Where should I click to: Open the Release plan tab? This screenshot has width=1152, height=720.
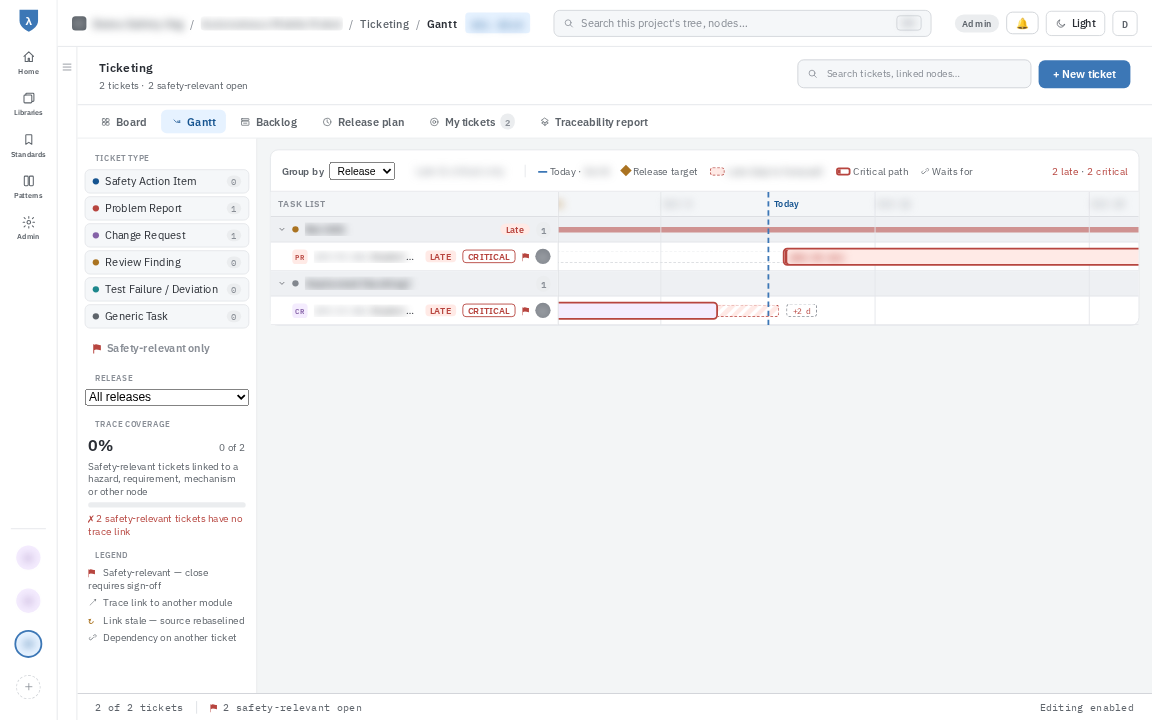click(364, 122)
